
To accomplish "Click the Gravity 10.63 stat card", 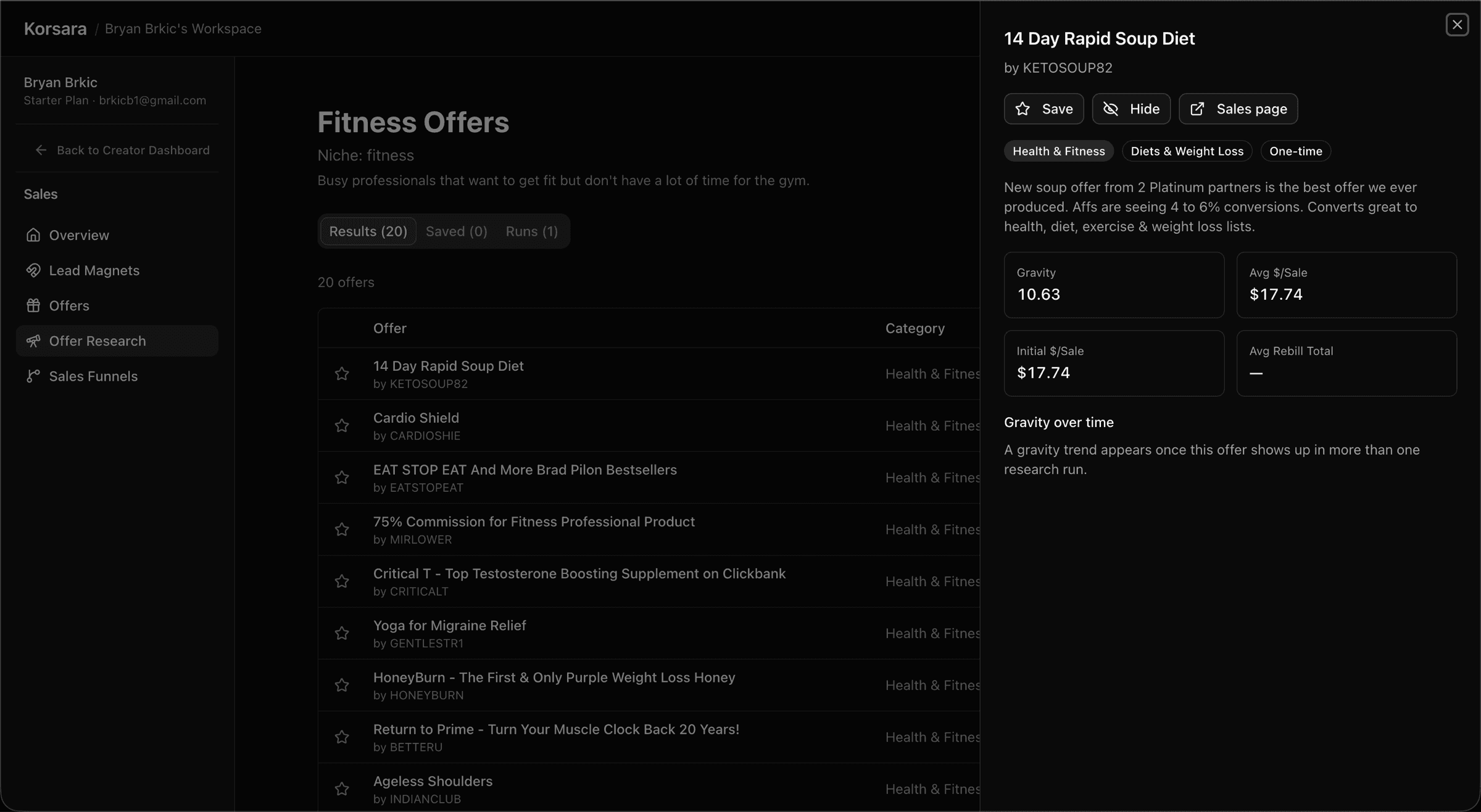I will [x=1114, y=285].
